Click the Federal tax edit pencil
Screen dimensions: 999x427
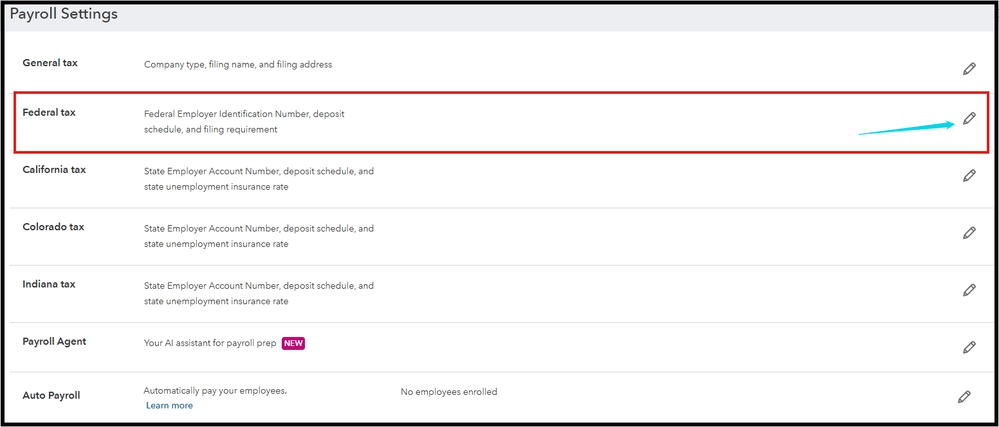(x=968, y=119)
